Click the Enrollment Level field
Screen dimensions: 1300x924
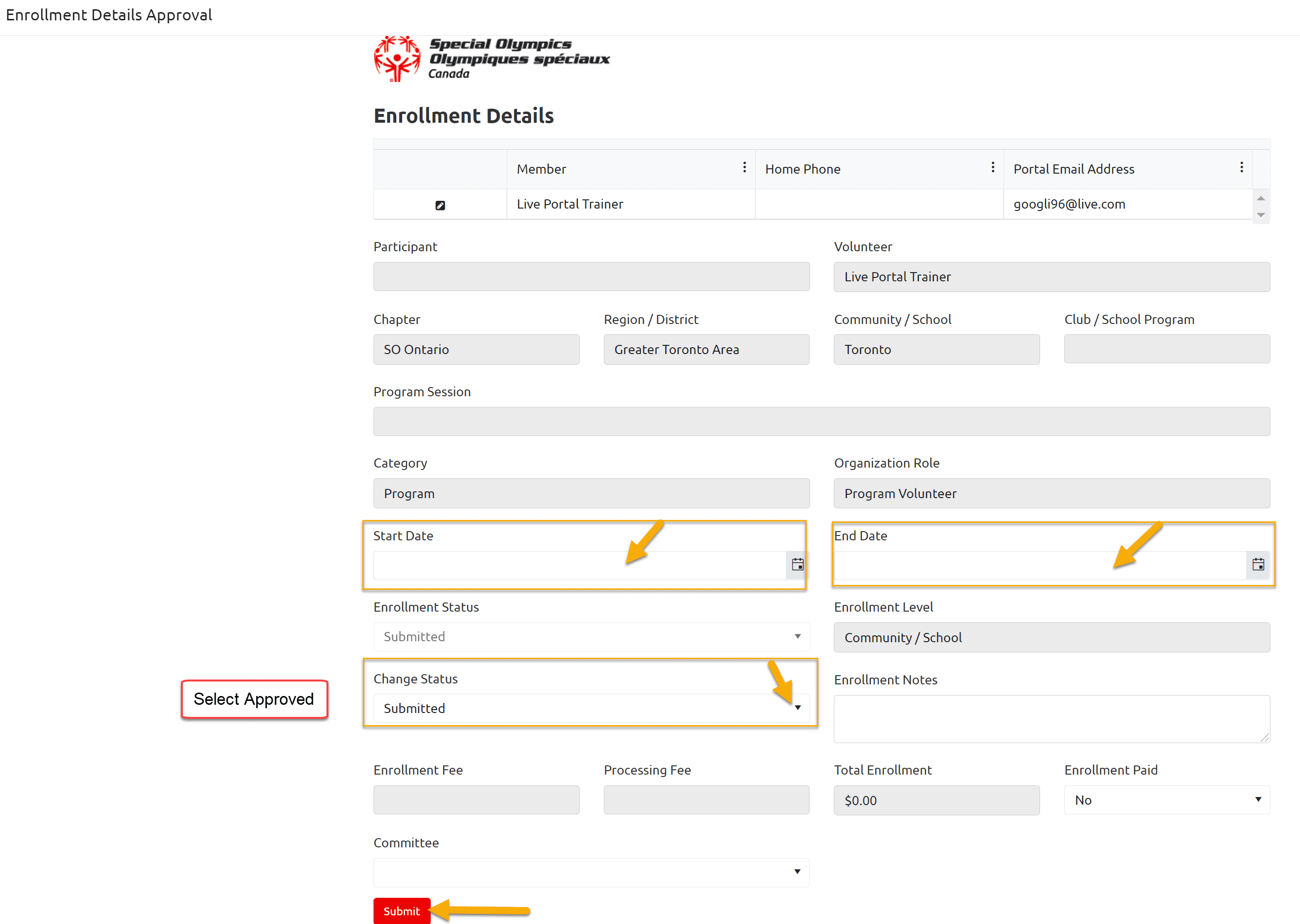pyautogui.click(x=1051, y=637)
